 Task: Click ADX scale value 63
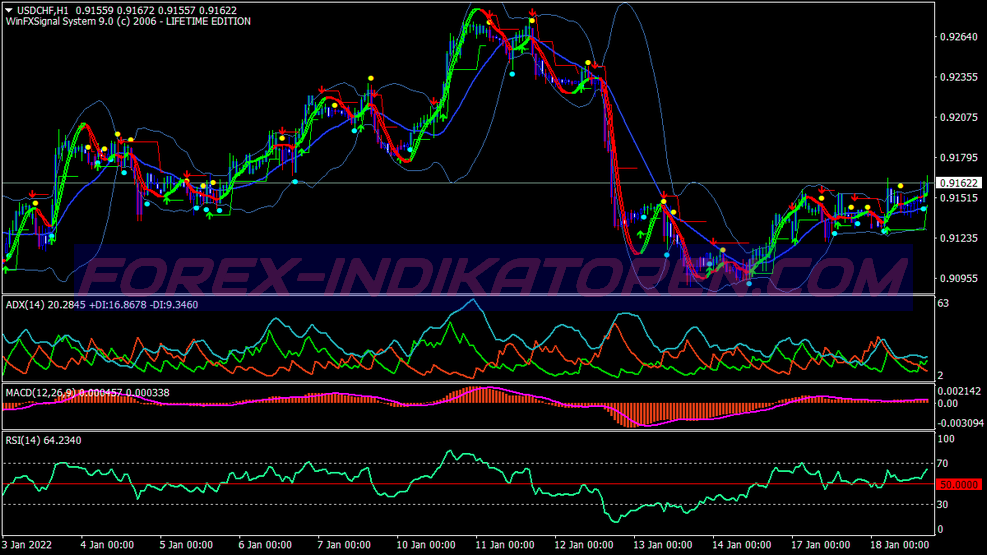click(x=943, y=303)
